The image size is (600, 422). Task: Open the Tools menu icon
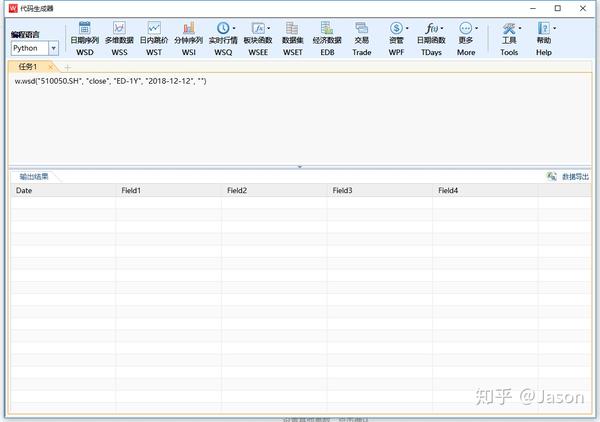pyautogui.click(x=509, y=28)
